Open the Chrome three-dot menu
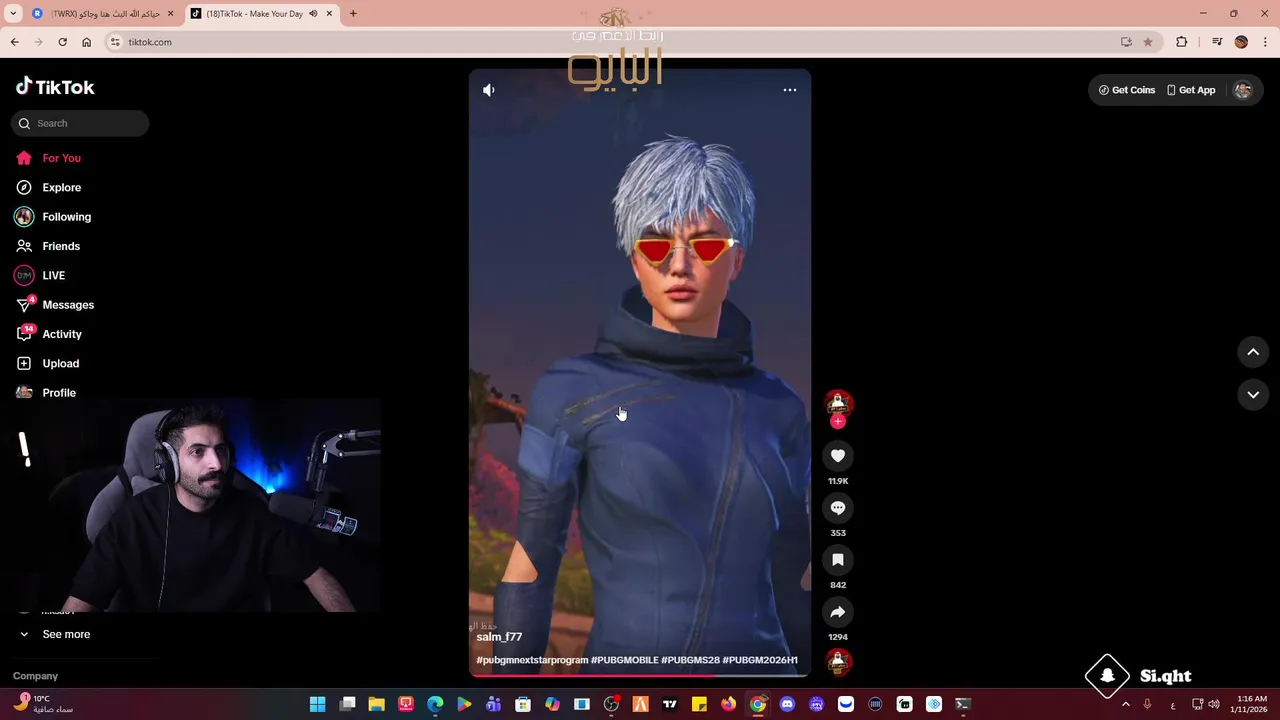The width and height of the screenshot is (1280, 720). tap(1266, 42)
